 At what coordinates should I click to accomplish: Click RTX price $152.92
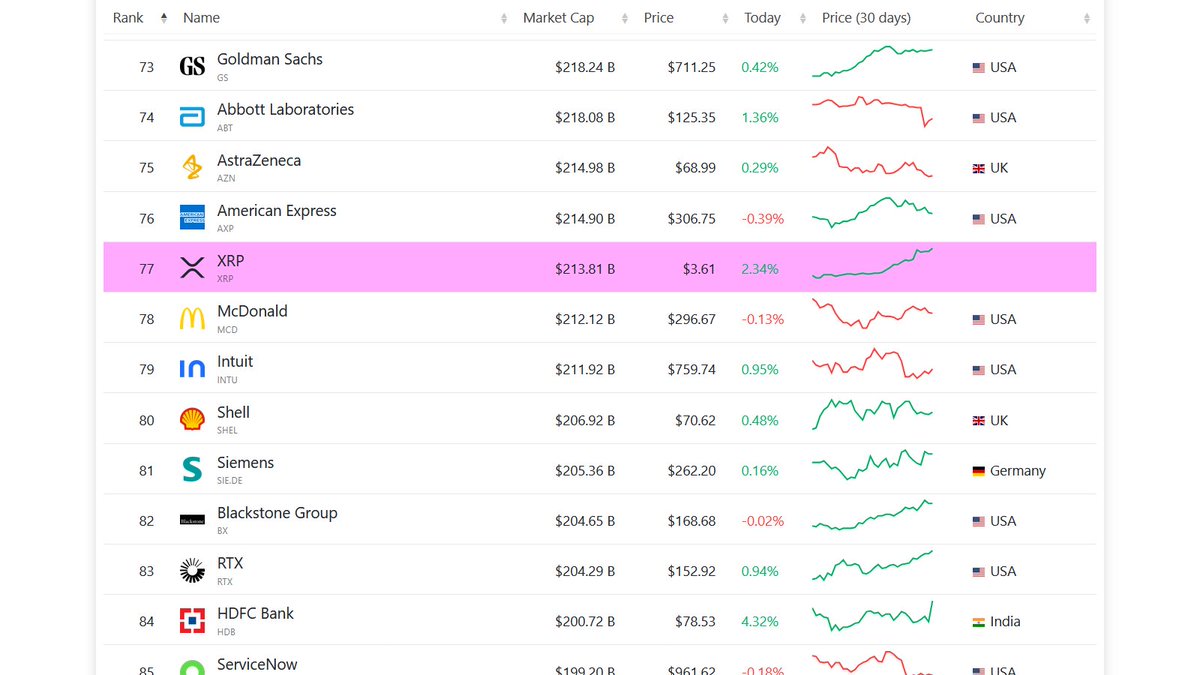click(x=692, y=572)
